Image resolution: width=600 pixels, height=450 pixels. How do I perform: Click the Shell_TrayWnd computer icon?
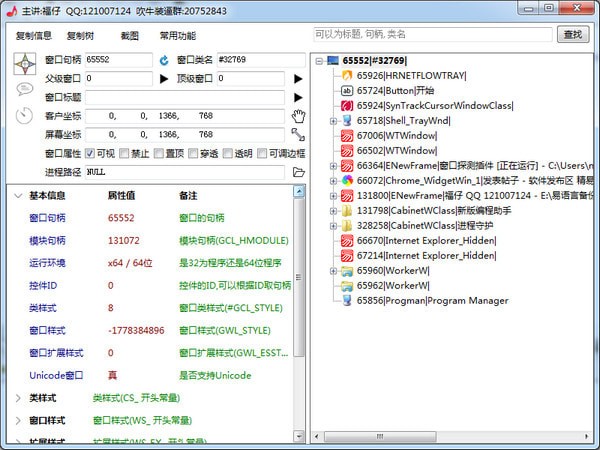[347, 121]
